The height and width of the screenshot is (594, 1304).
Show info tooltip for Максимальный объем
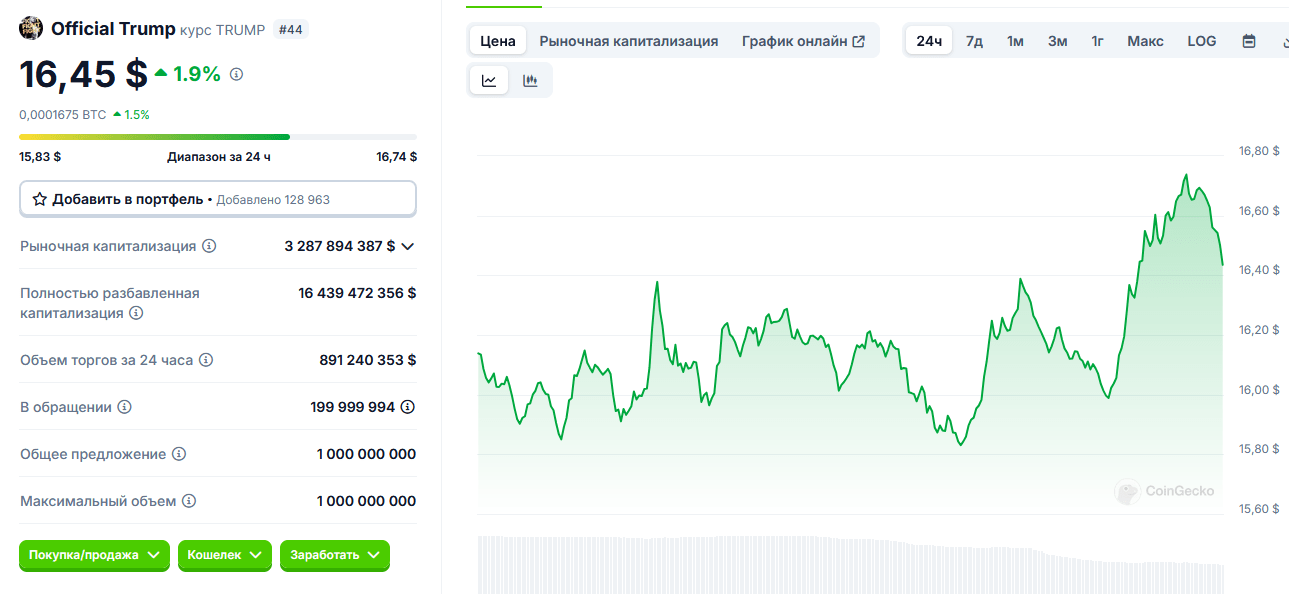[x=189, y=501]
